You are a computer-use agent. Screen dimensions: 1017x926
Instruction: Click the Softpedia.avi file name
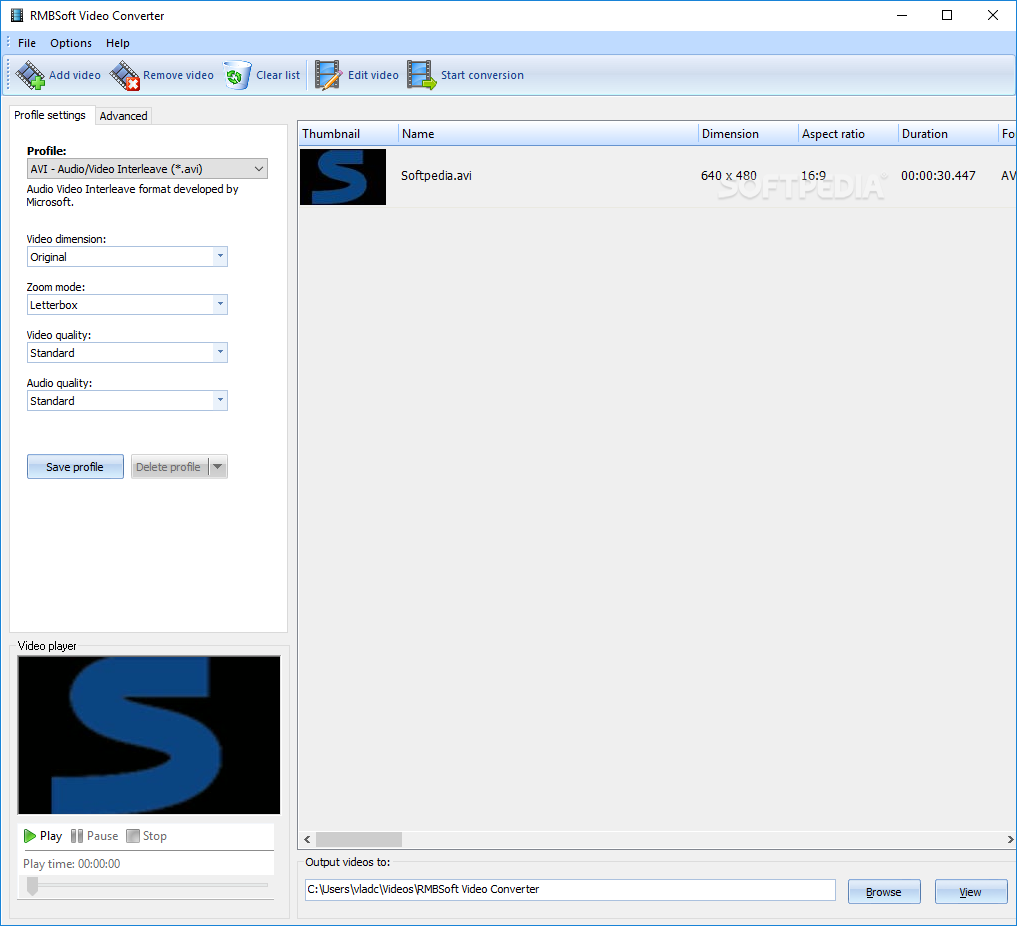[436, 176]
